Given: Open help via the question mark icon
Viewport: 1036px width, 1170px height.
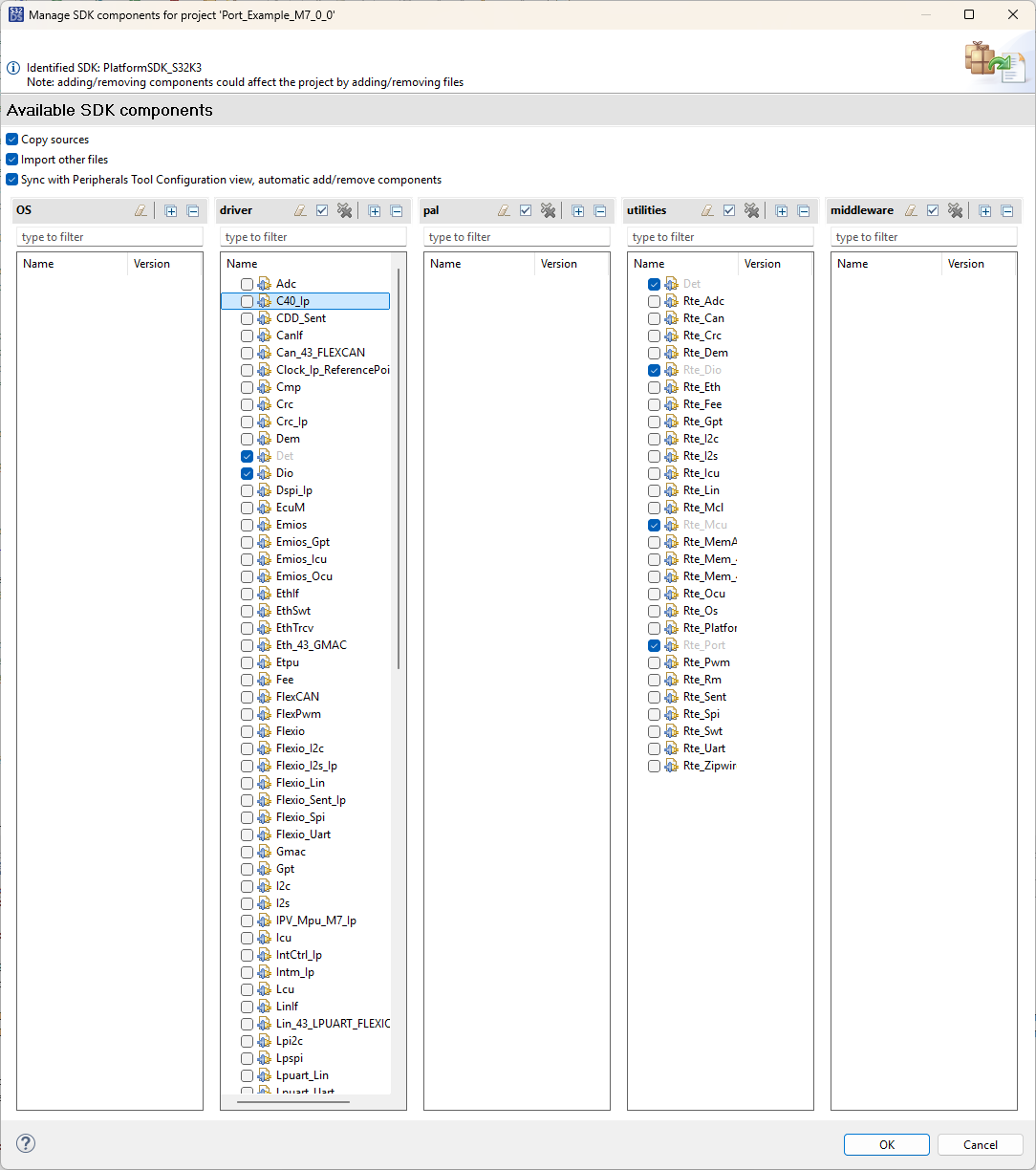Looking at the screenshot, I should [x=26, y=1143].
